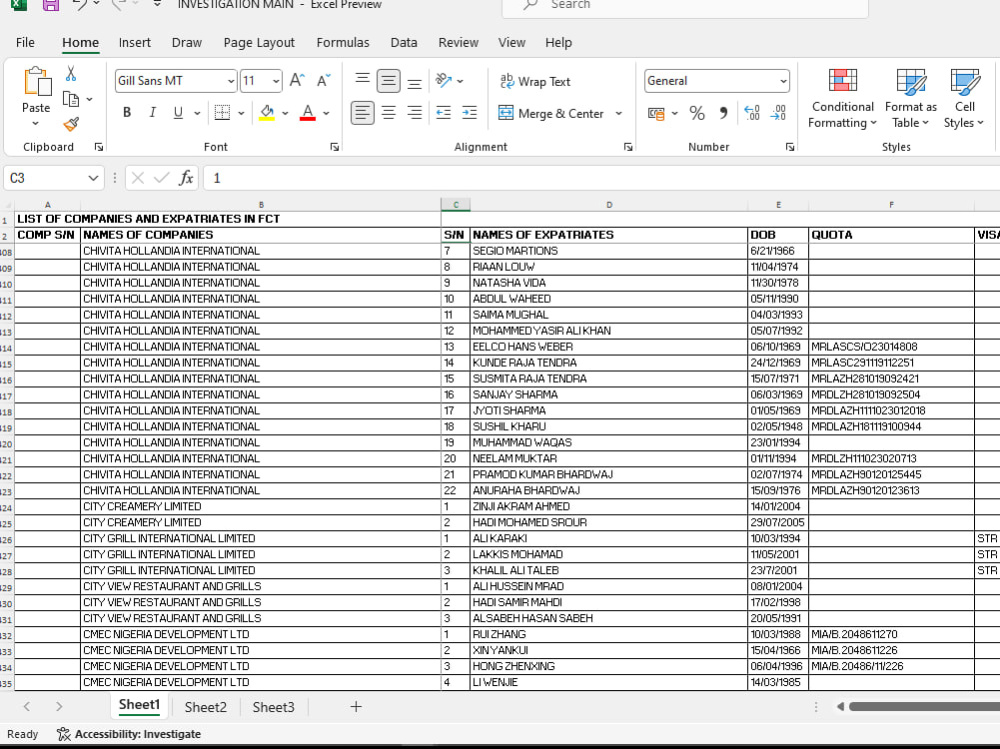Decrease indent in Alignment group

(x=443, y=113)
